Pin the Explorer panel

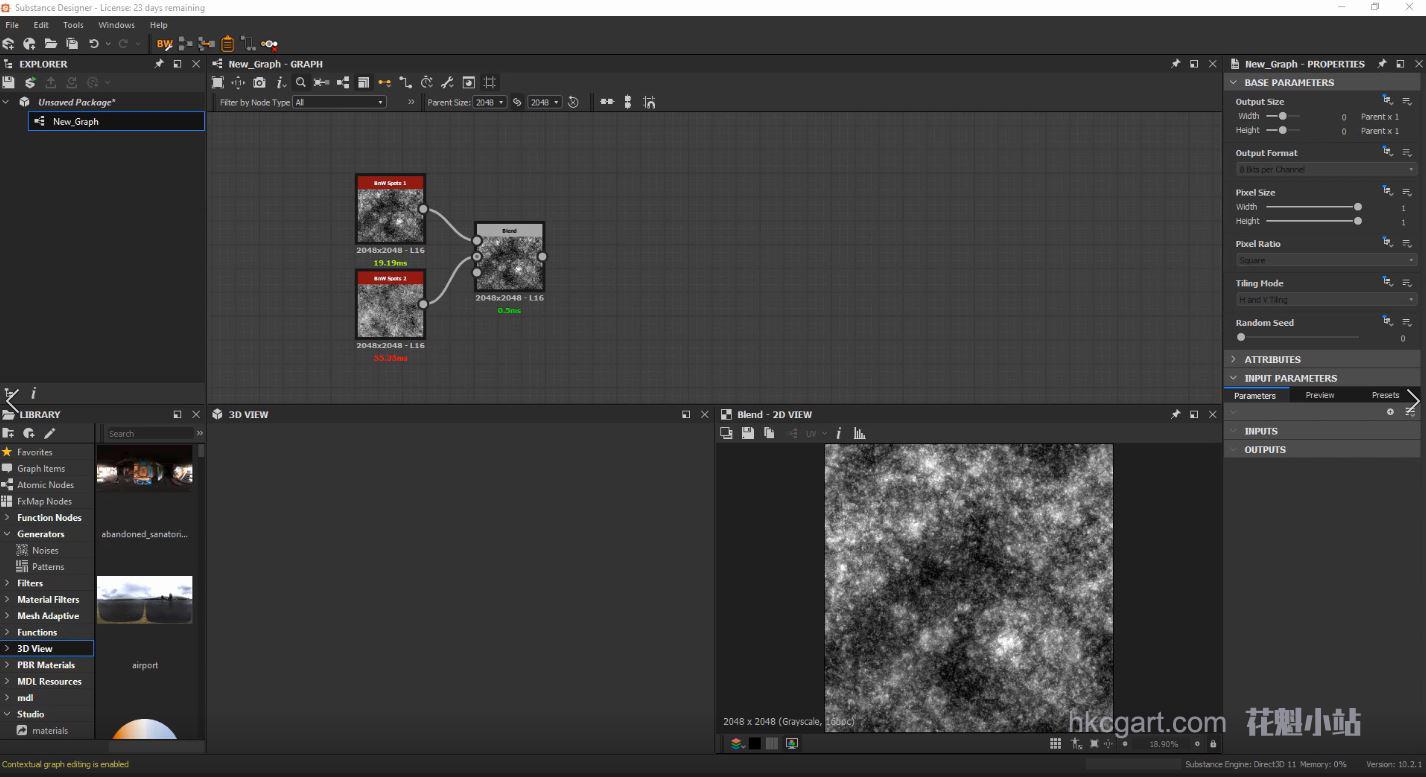(x=158, y=63)
